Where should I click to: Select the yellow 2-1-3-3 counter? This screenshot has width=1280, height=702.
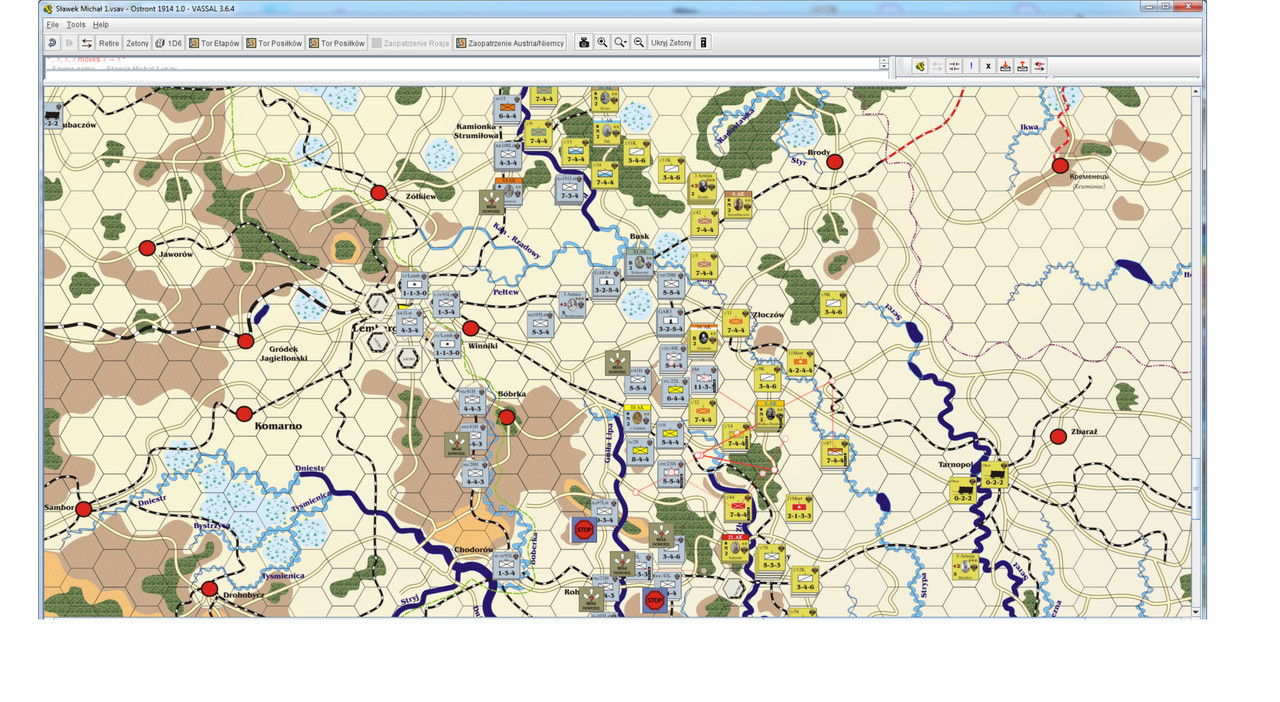[798, 508]
